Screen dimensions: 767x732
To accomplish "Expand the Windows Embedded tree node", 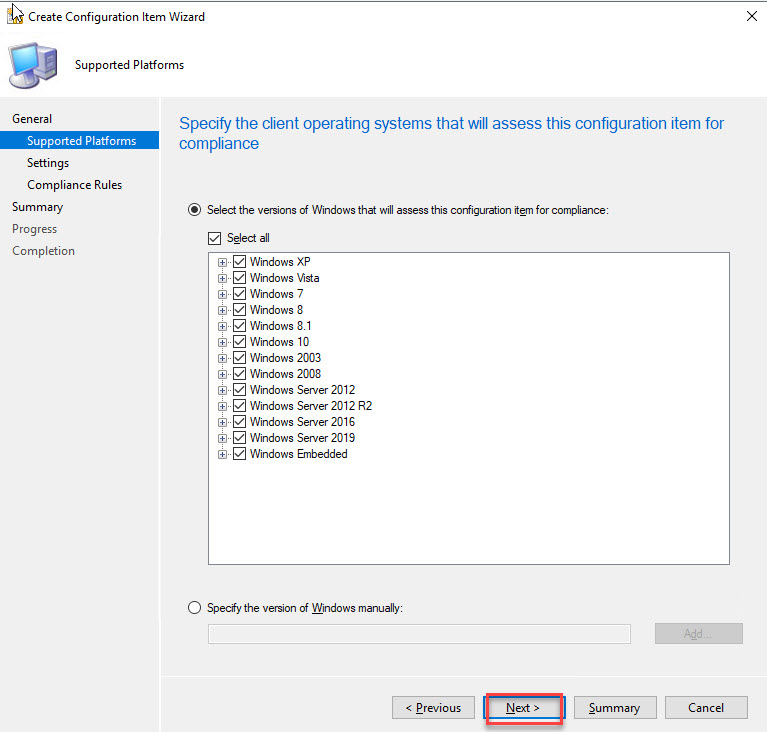I will pyautogui.click(x=222, y=454).
